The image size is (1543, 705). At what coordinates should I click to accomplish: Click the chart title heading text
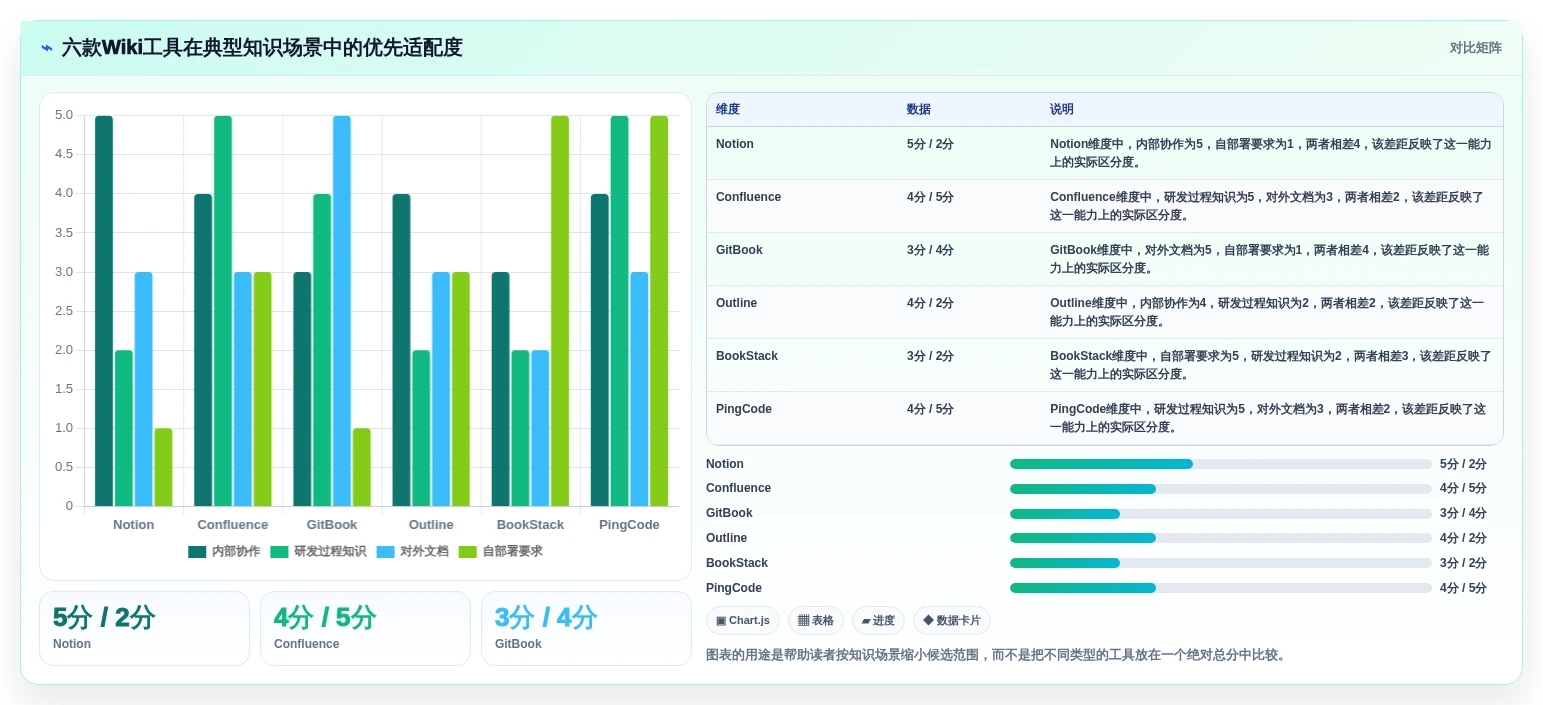262,48
